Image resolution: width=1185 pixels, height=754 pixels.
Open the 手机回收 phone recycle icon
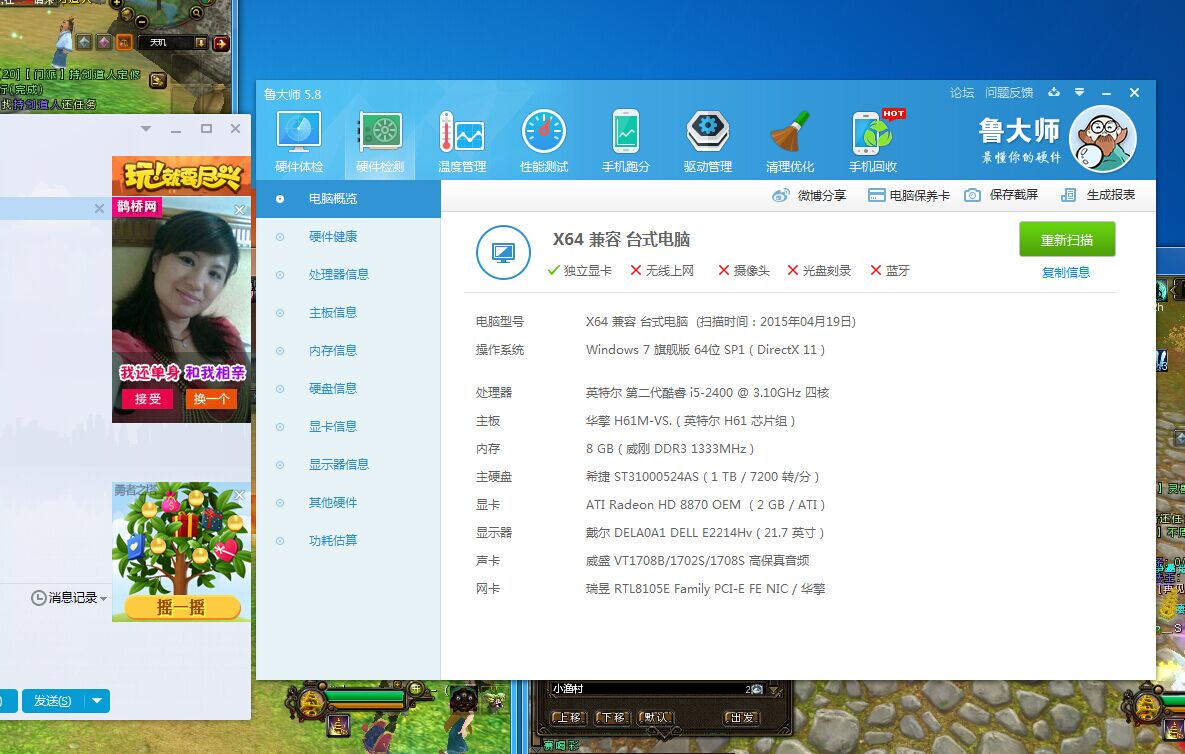pyautogui.click(x=873, y=143)
